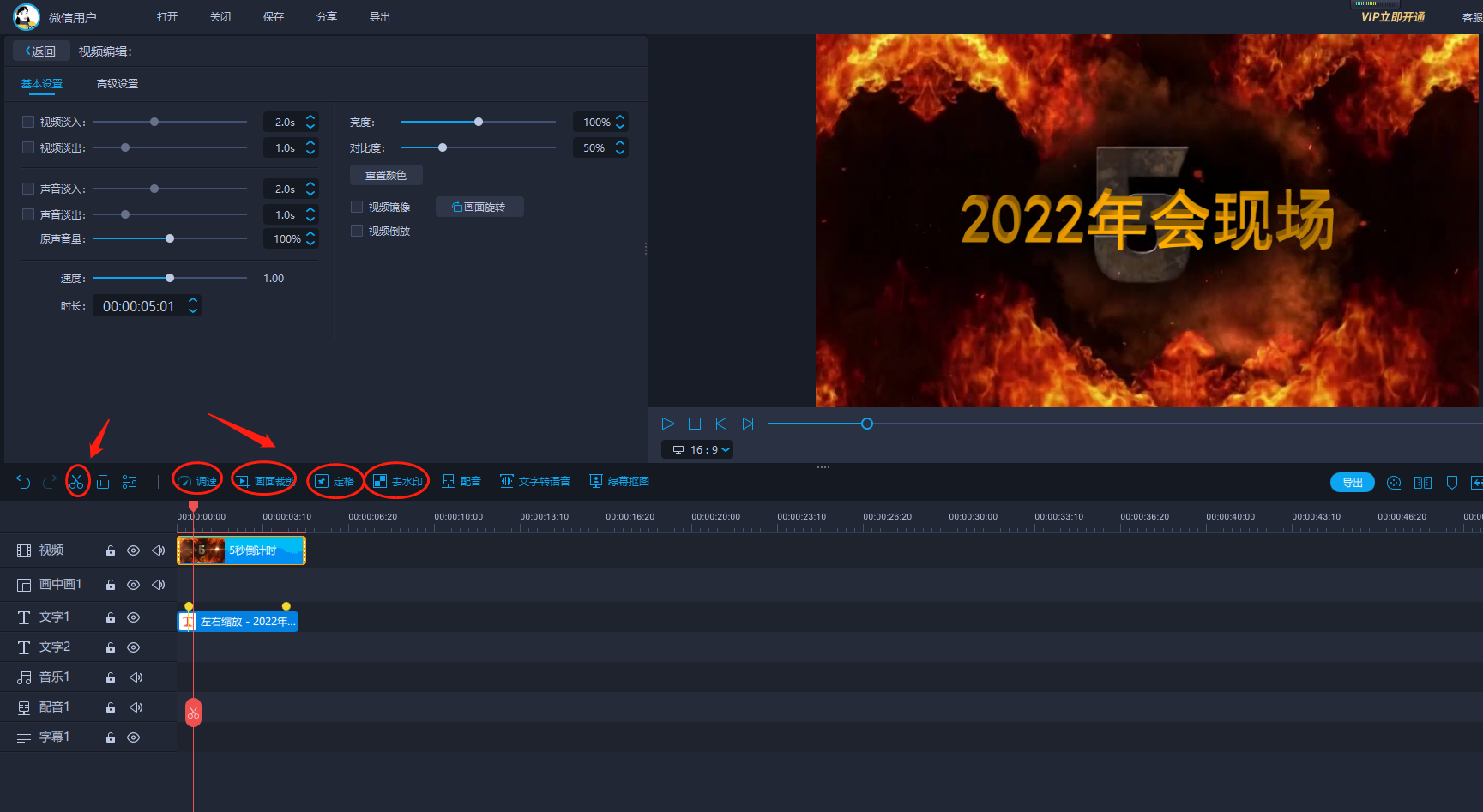Click the 去水印 watermark removal tool
The width and height of the screenshot is (1483, 812).
coord(397,482)
